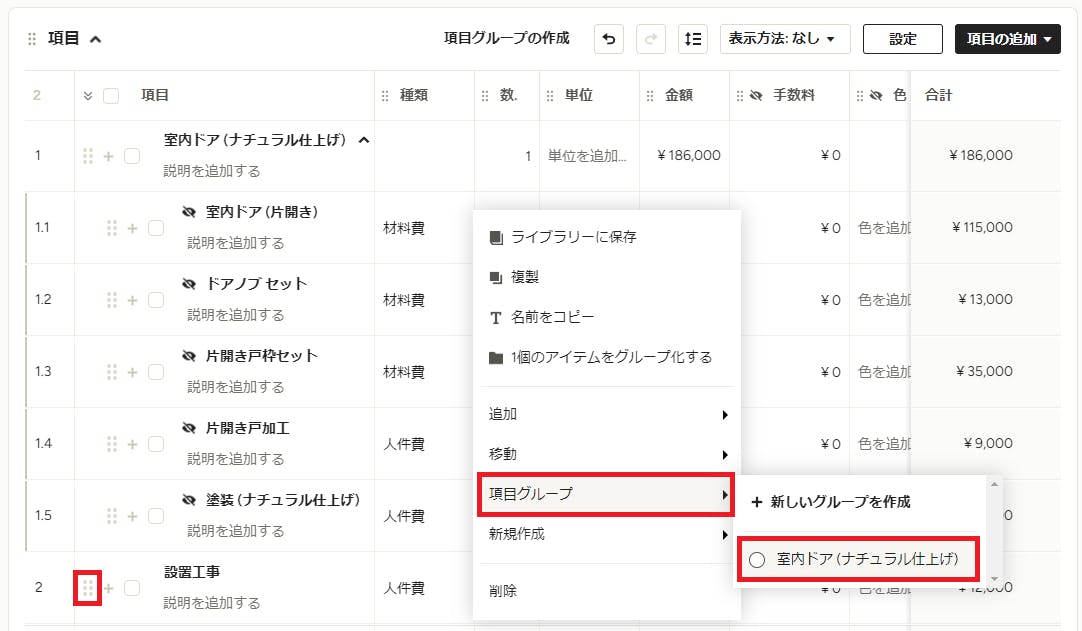
Task: Click 説明を追加する under 設置工事
Action: 212,603
